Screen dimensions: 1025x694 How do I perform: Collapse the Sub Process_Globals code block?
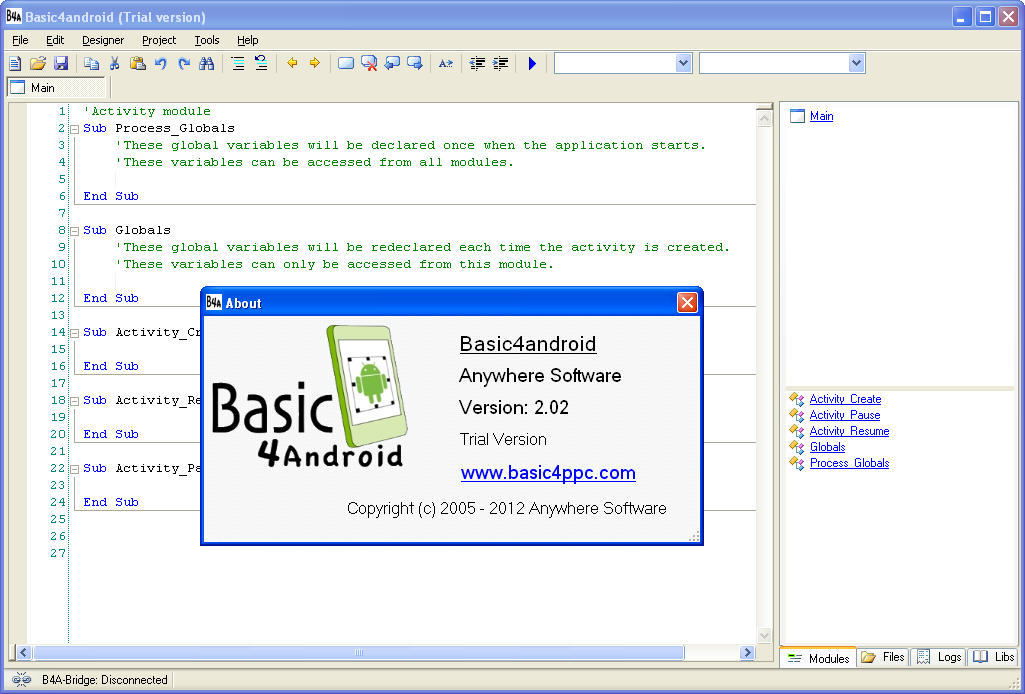click(x=74, y=128)
